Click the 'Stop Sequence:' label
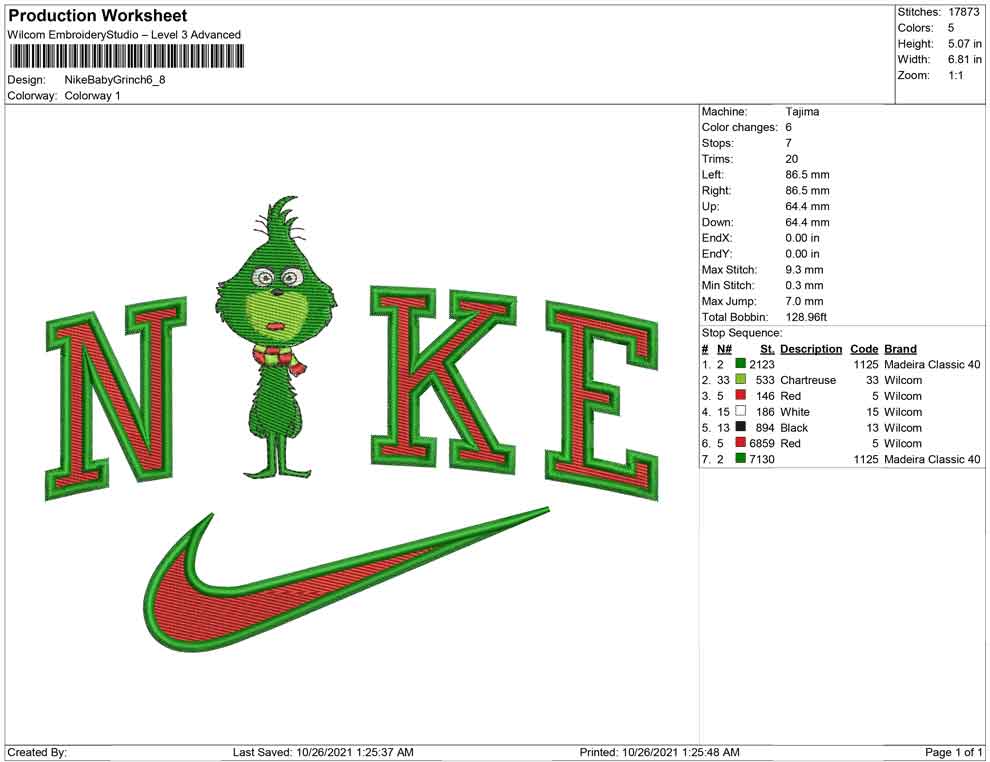Viewport: 990px width, 762px height. point(742,333)
